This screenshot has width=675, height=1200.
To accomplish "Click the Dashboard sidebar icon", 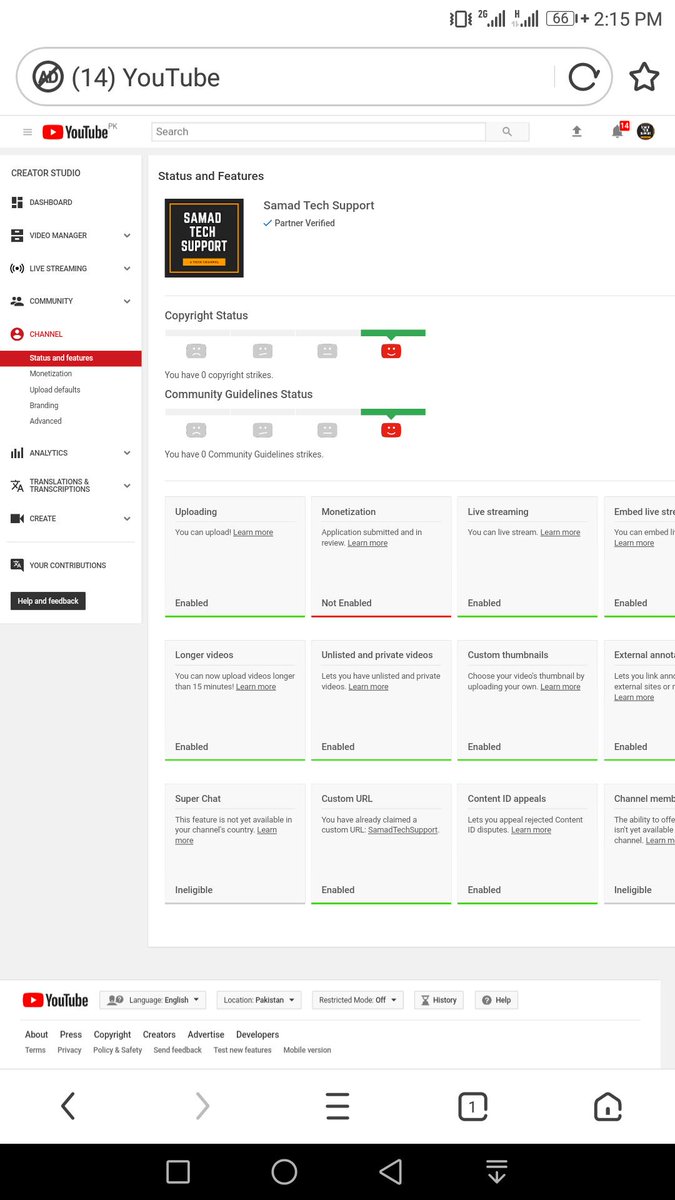I will 17,202.
